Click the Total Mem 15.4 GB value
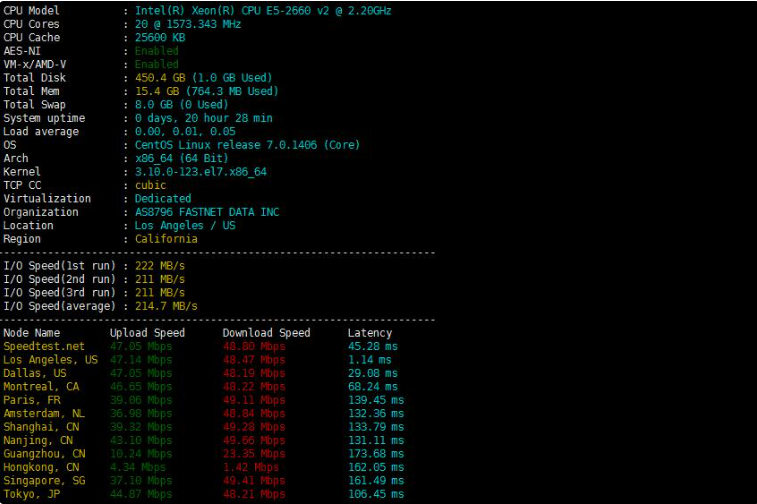This screenshot has width=757, height=504. [206, 91]
